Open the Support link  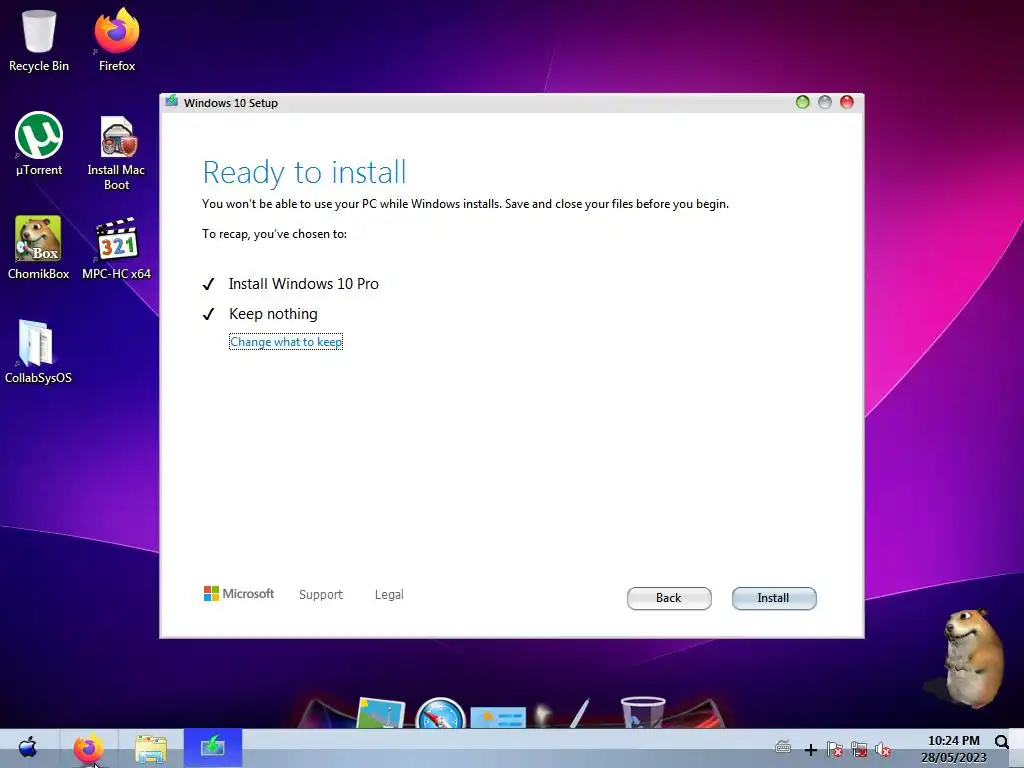click(x=321, y=594)
